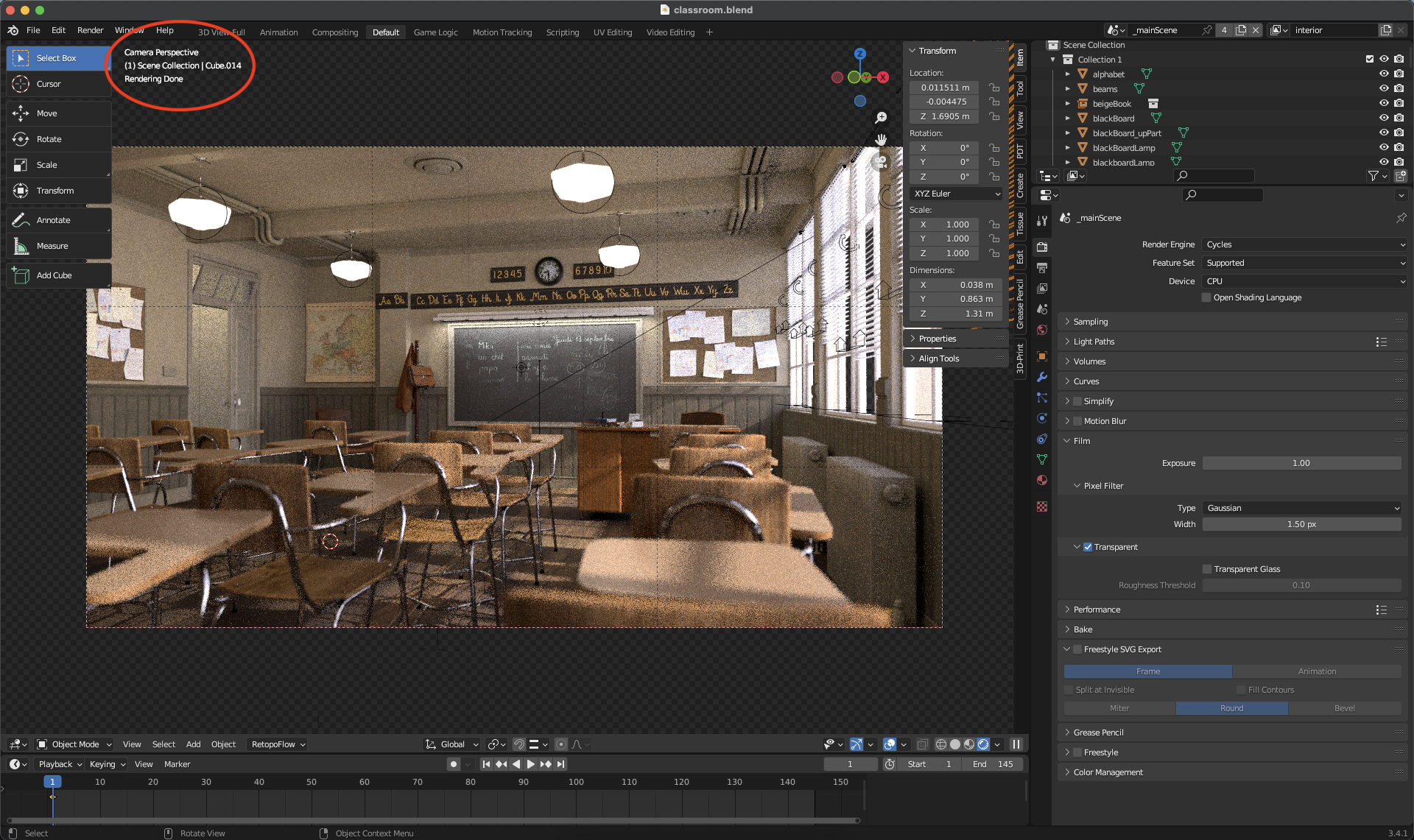Viewport: 1414px width, 840px height.
Task: Open the Scene properties tab icon
Action: [1042, 309]
